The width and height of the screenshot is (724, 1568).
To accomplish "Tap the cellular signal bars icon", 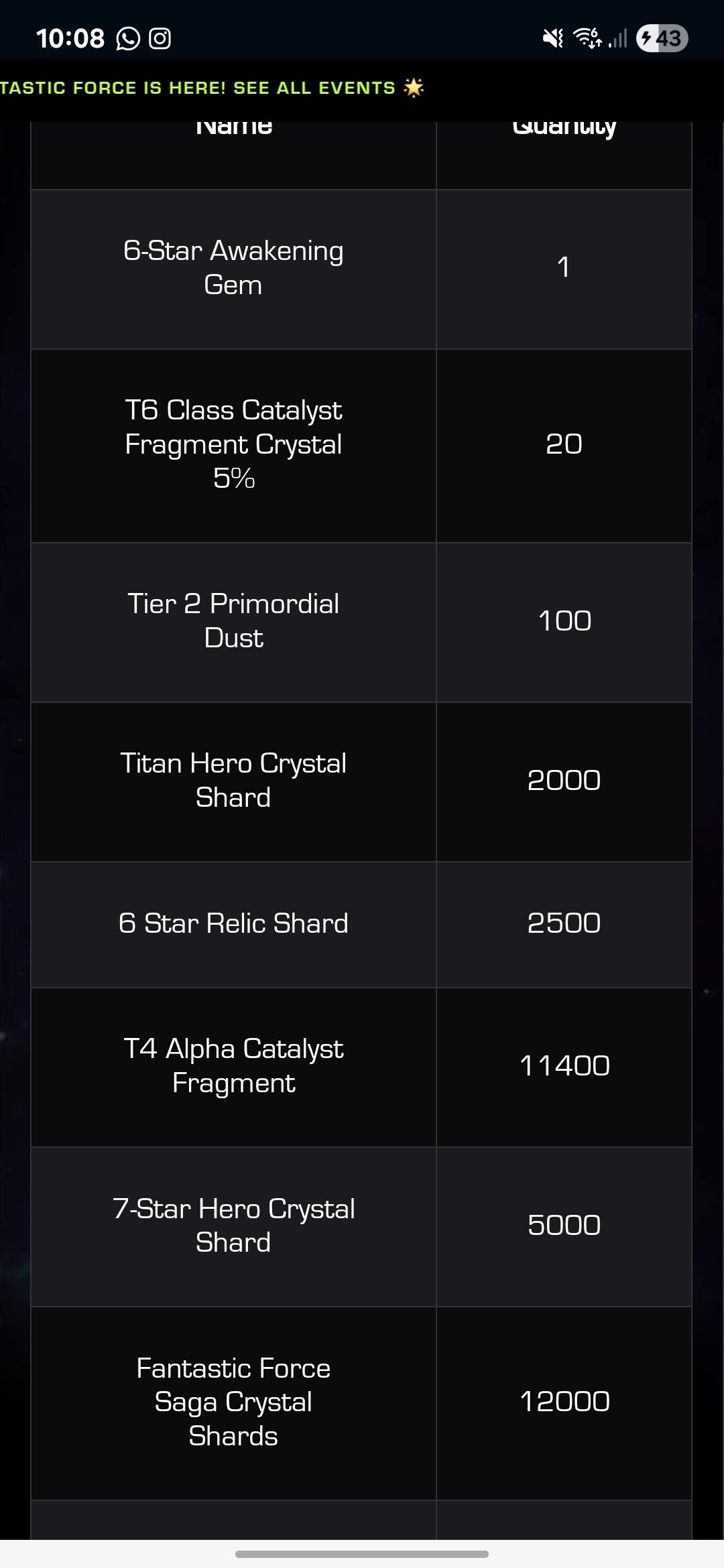I will click(x=617, y=38).
